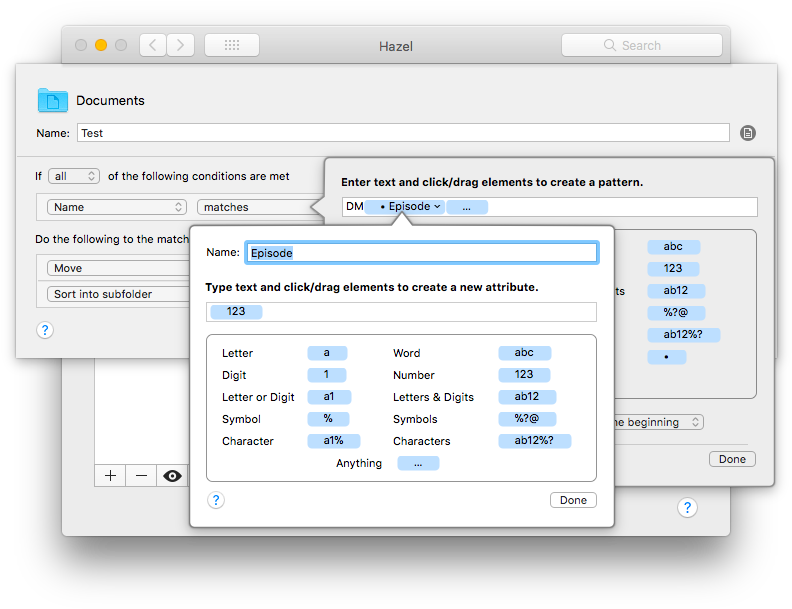Click the 'Anything' label in attribute popover
This screenshot has height=609, width=792.
point(359,464)
